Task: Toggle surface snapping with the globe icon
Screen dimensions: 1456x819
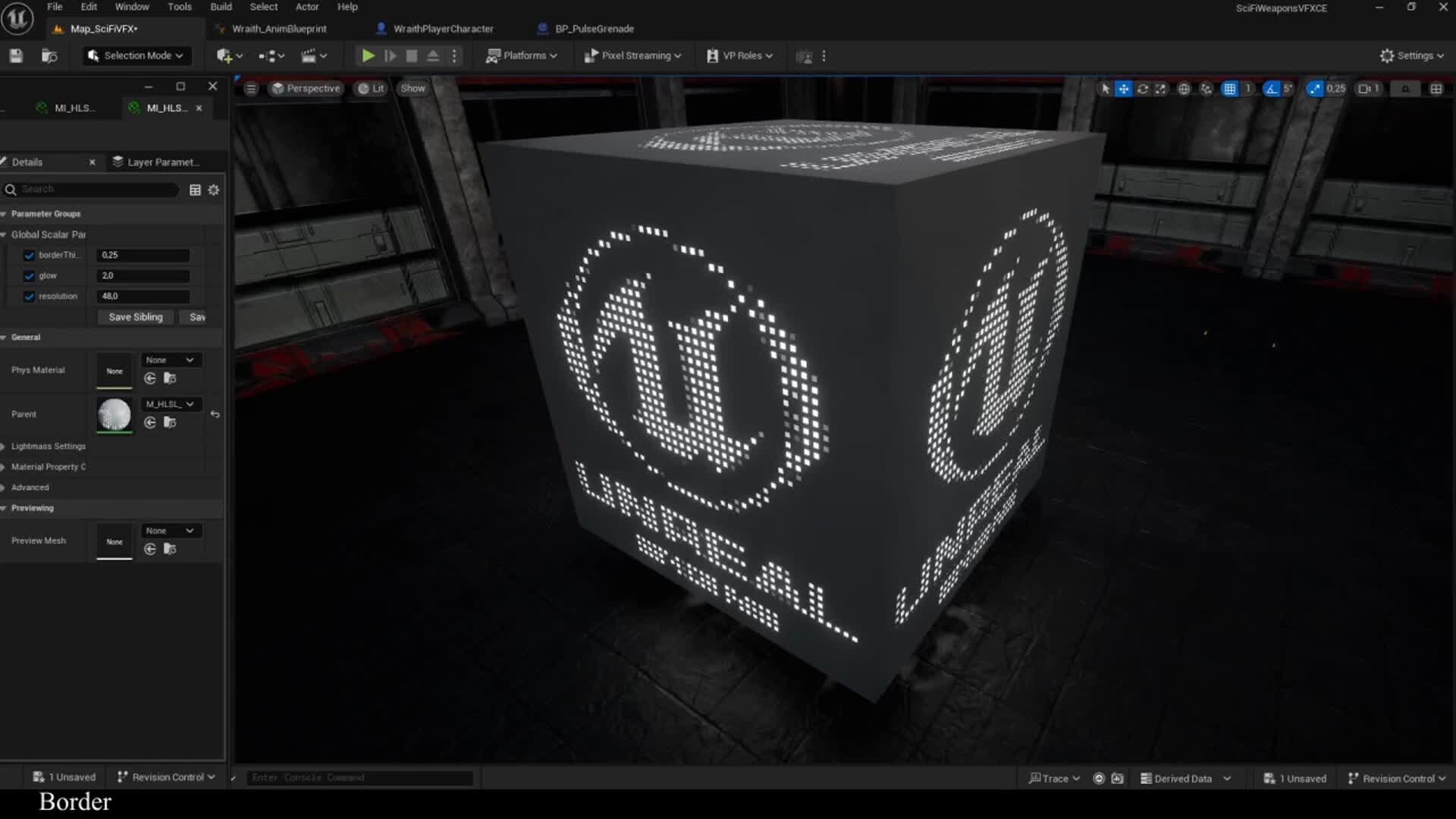Action: [1185, 89]
